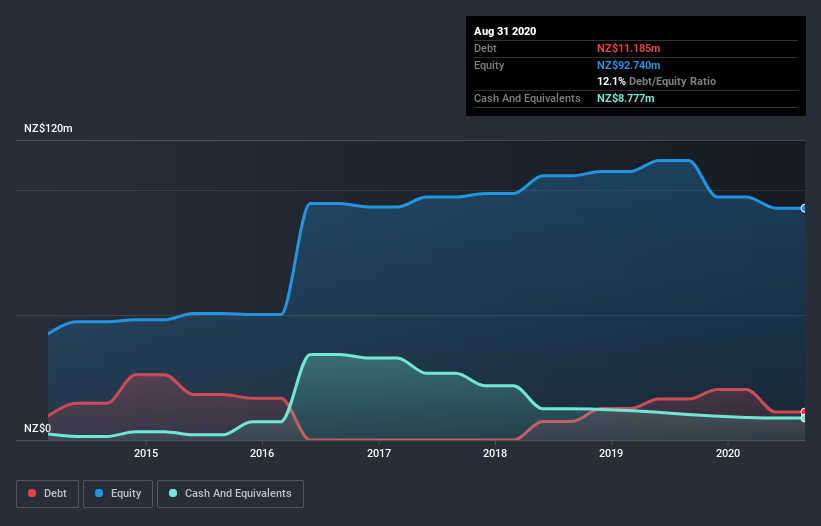This screenshot has height=526, width=821.
Task: Click the 2020 x-axis label
Action: click(728, 453)
